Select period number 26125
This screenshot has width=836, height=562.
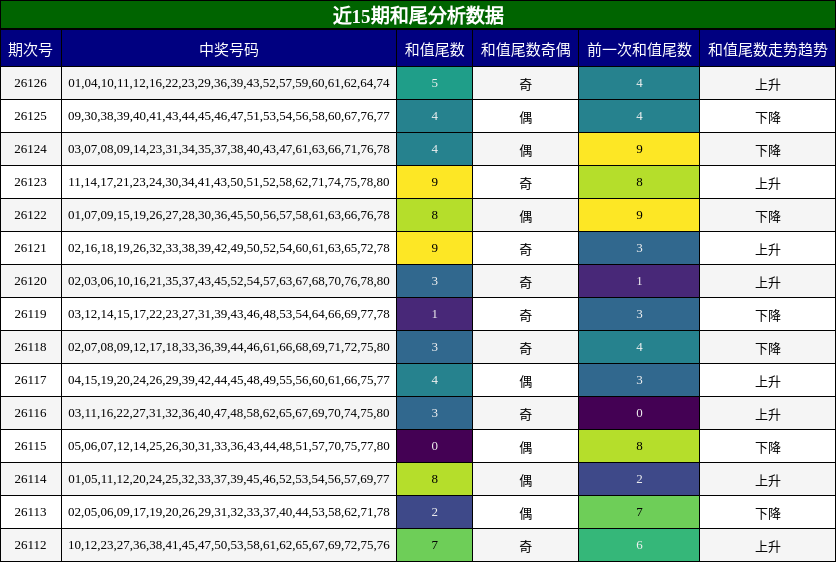[x=30, y=116]
